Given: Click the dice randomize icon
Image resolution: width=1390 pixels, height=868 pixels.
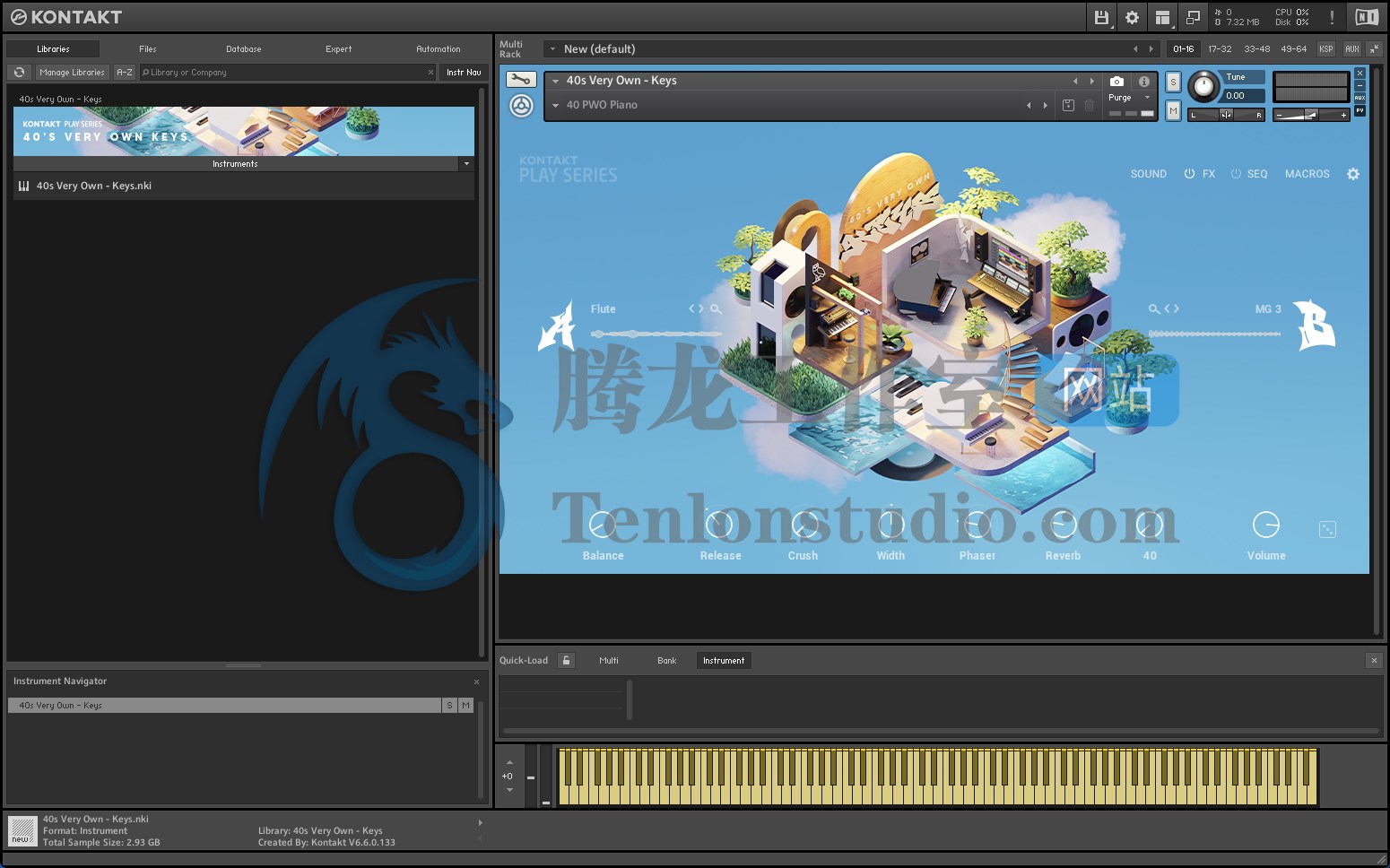Looking at the screenshot, I should [1328, 530].
